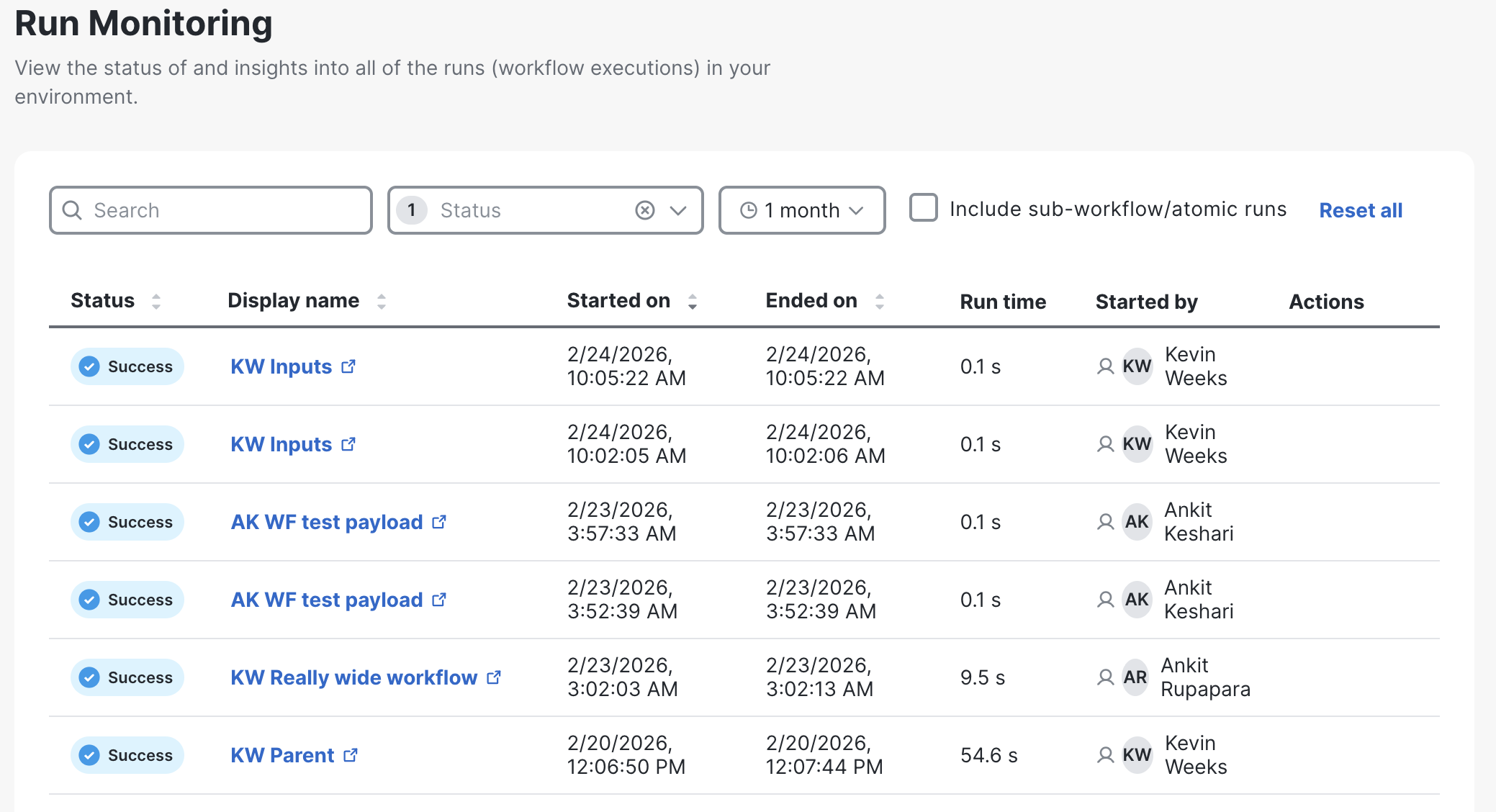Click Reset all link
Screen dimensions: 1496x812
[1360, 210]
